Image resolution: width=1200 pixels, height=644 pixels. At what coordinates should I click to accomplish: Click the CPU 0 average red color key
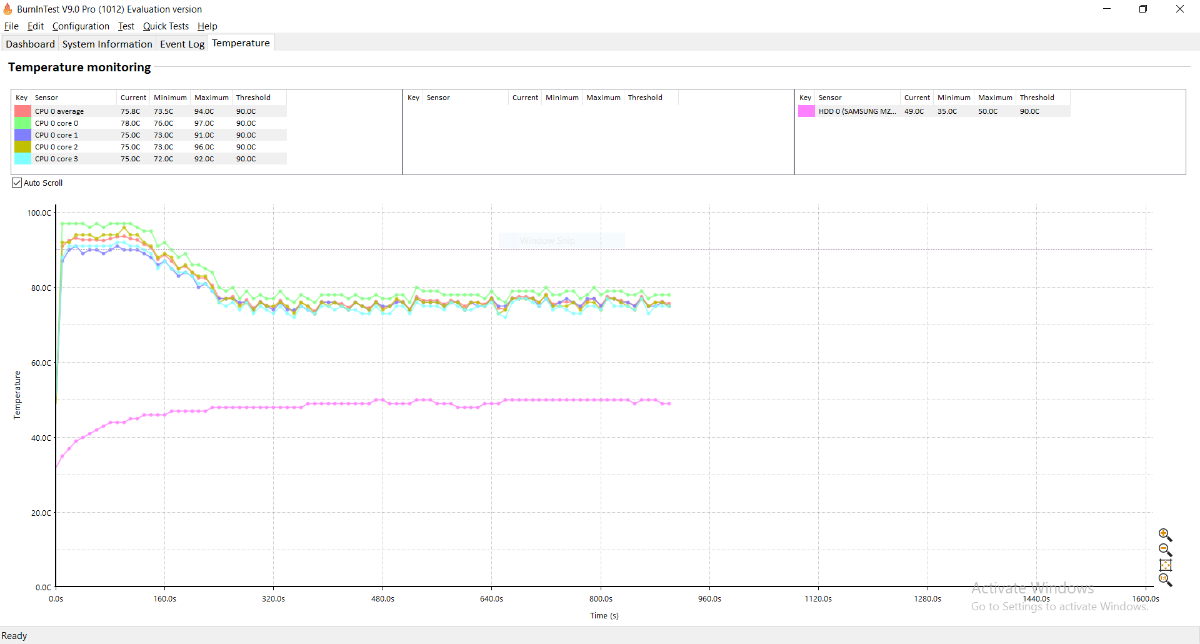coord(22,111)
